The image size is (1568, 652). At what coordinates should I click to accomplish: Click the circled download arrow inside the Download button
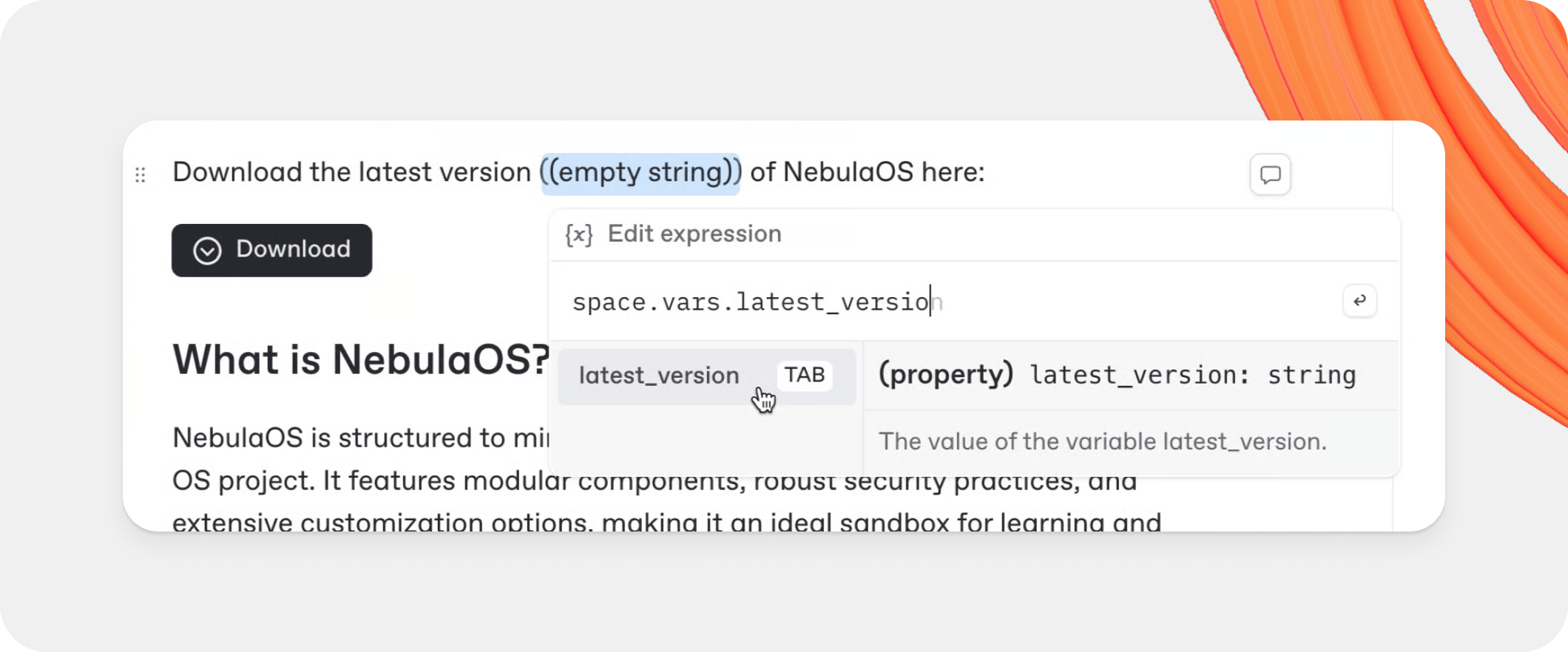[208, 251]
